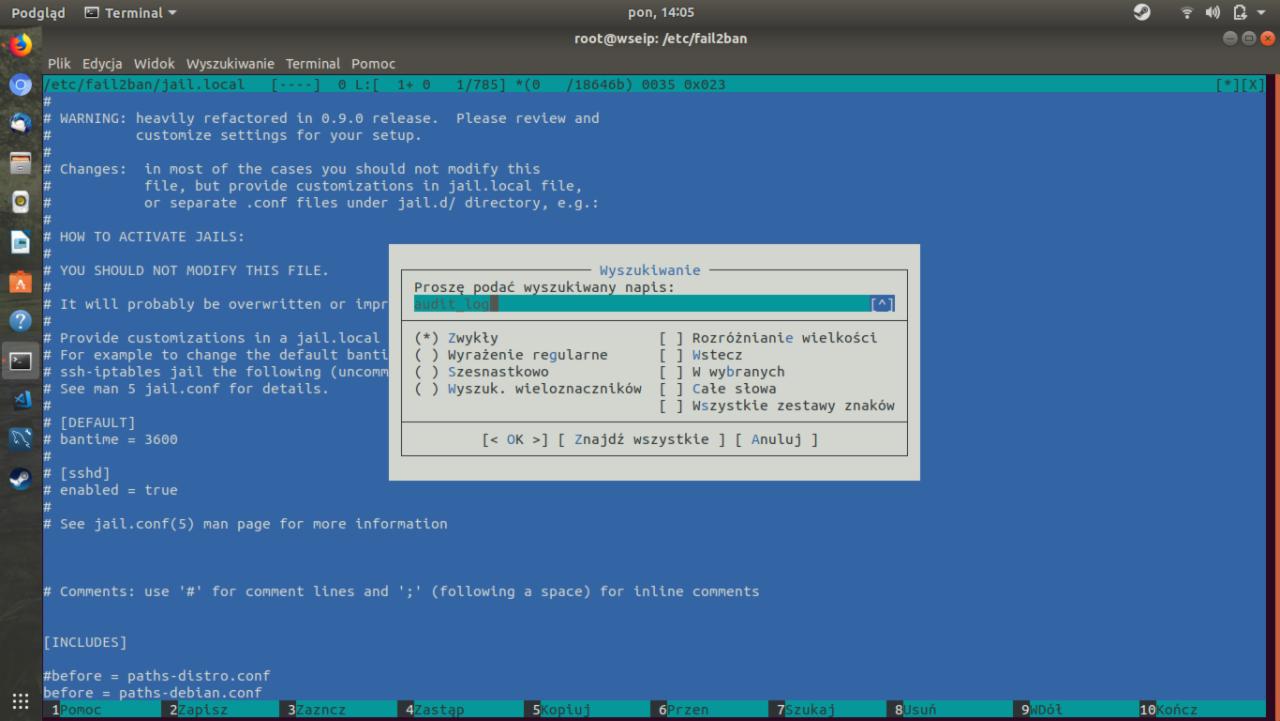1280x721 pixels.
Task: Launch Firefox from the dock
Action: pyautogui.click(x=19, y=45)
